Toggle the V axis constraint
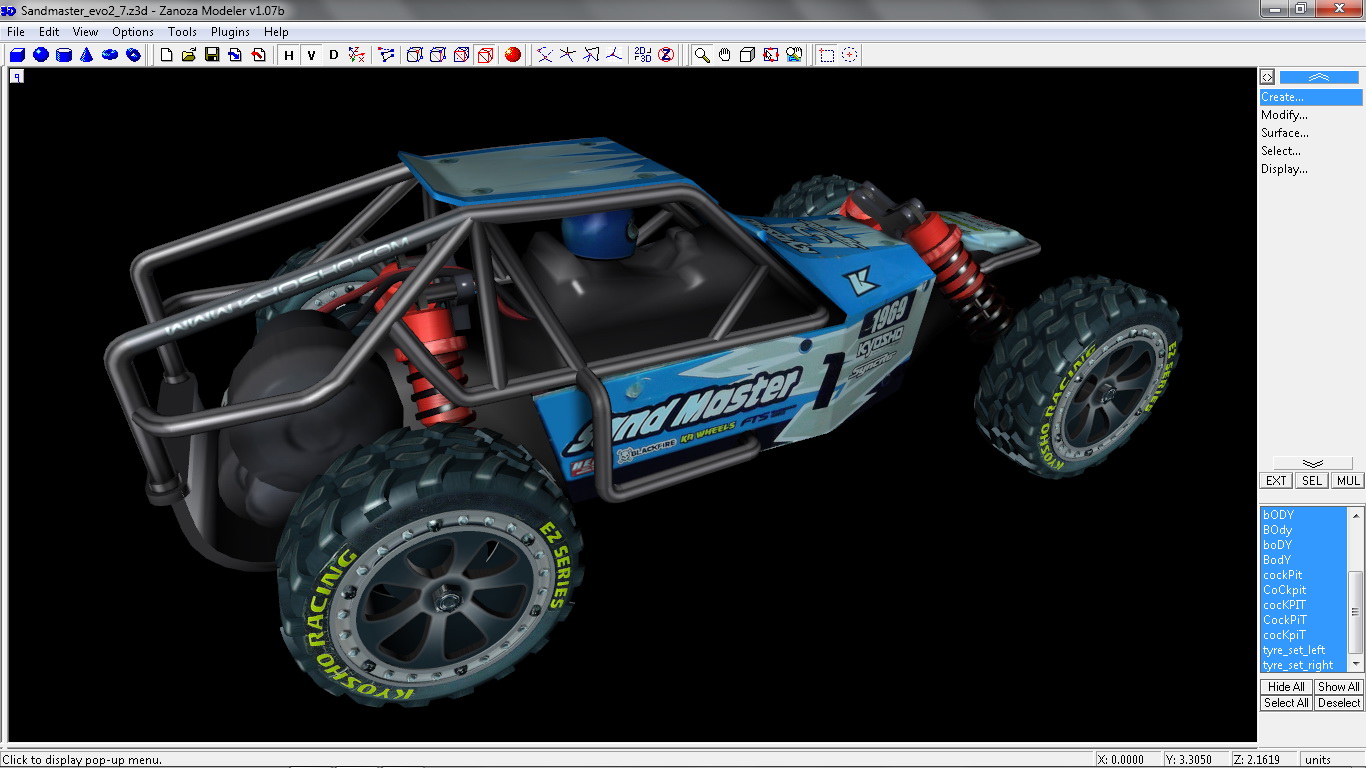Viewport: 1366px width, 768px height. (311, 55)
